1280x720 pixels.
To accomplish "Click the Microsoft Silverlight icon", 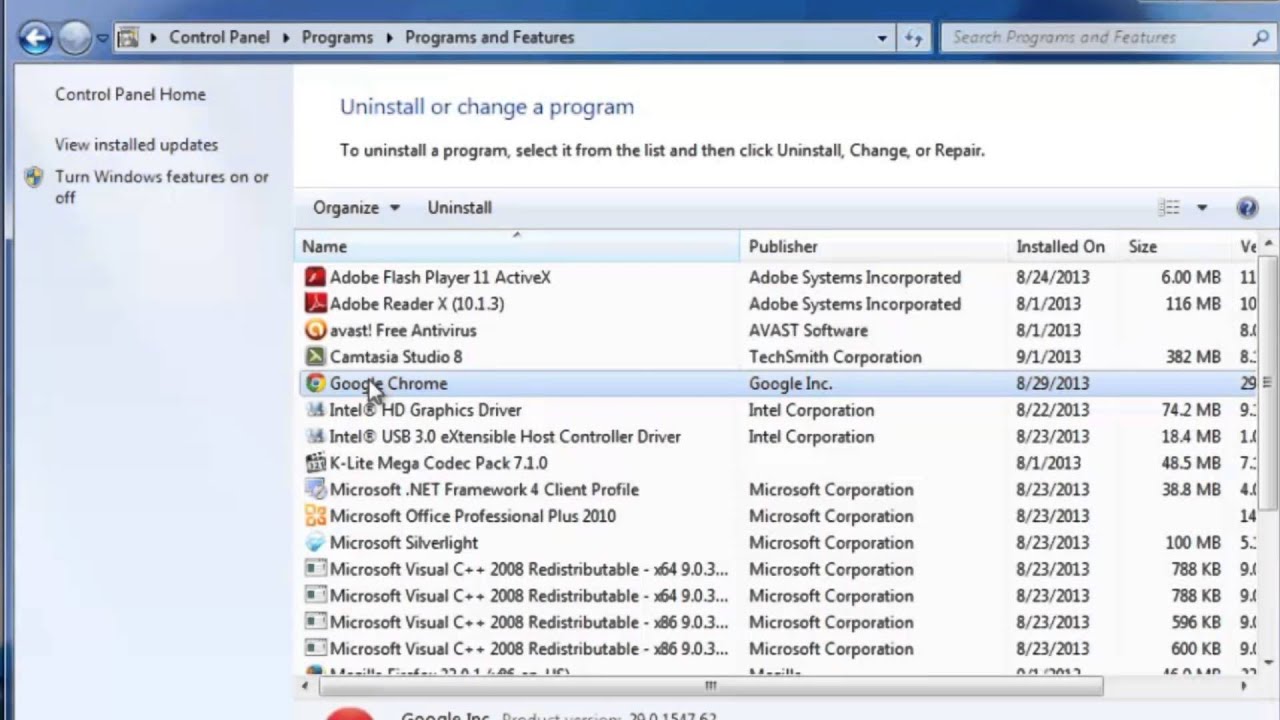I will (315, 543).
